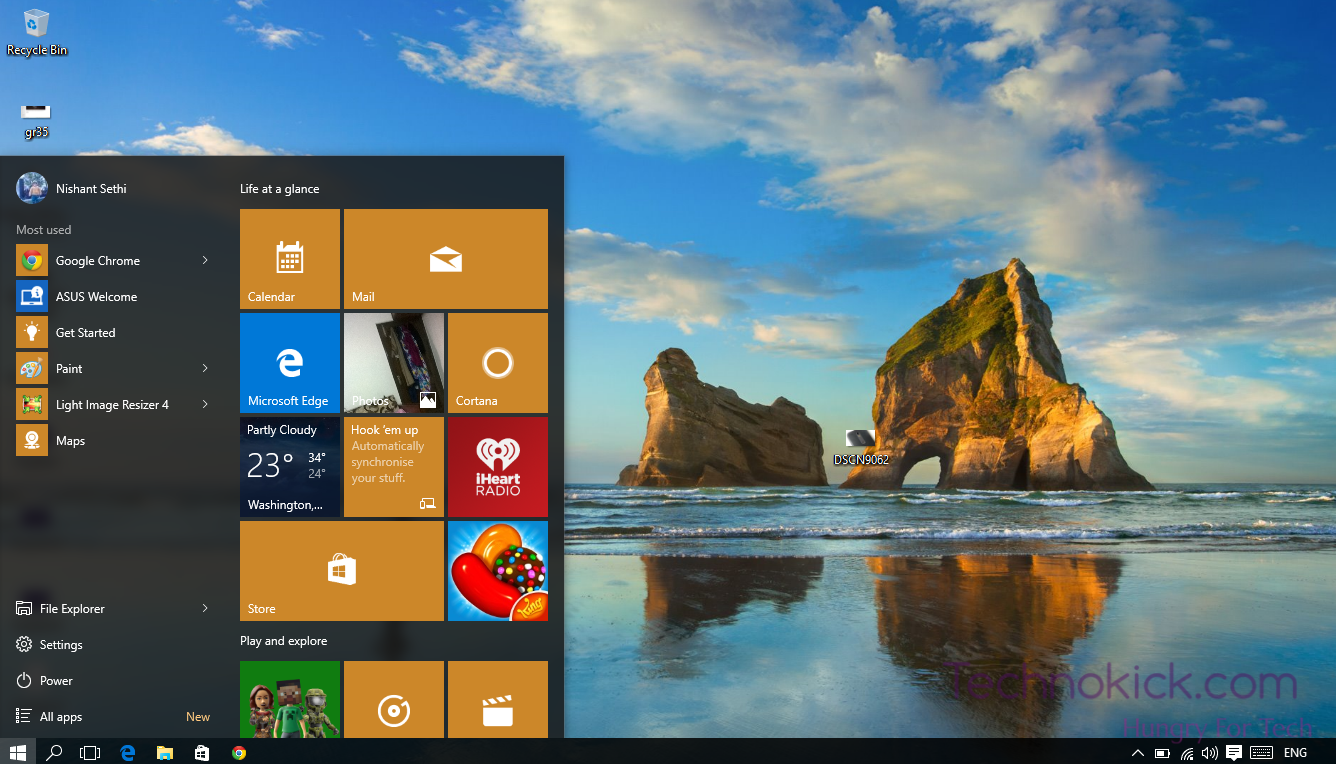The height and width of the screenshot is (764, 1336).
Task: Open the Power menu
Action: coord(55,680)
